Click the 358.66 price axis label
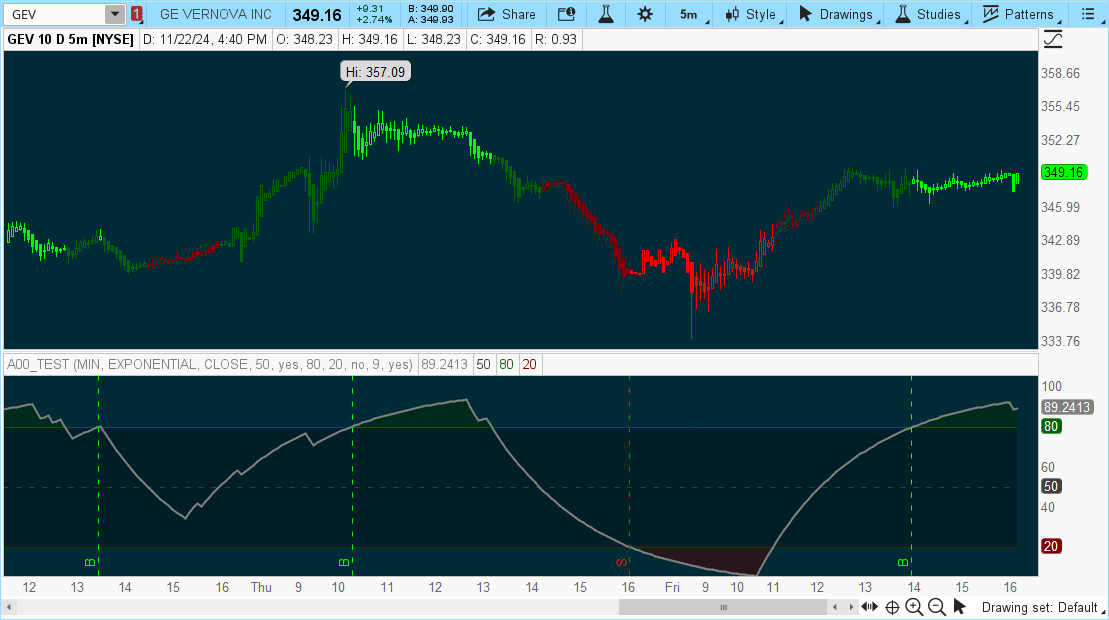Screen dimensions: 1109x620 1060,74
